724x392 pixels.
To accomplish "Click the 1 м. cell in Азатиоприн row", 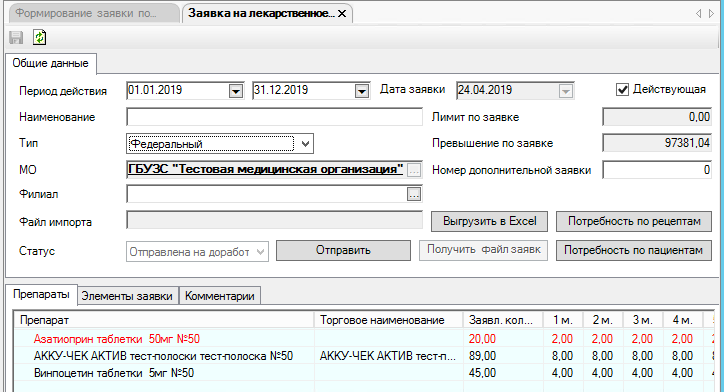I will click(x=562, y=339).
